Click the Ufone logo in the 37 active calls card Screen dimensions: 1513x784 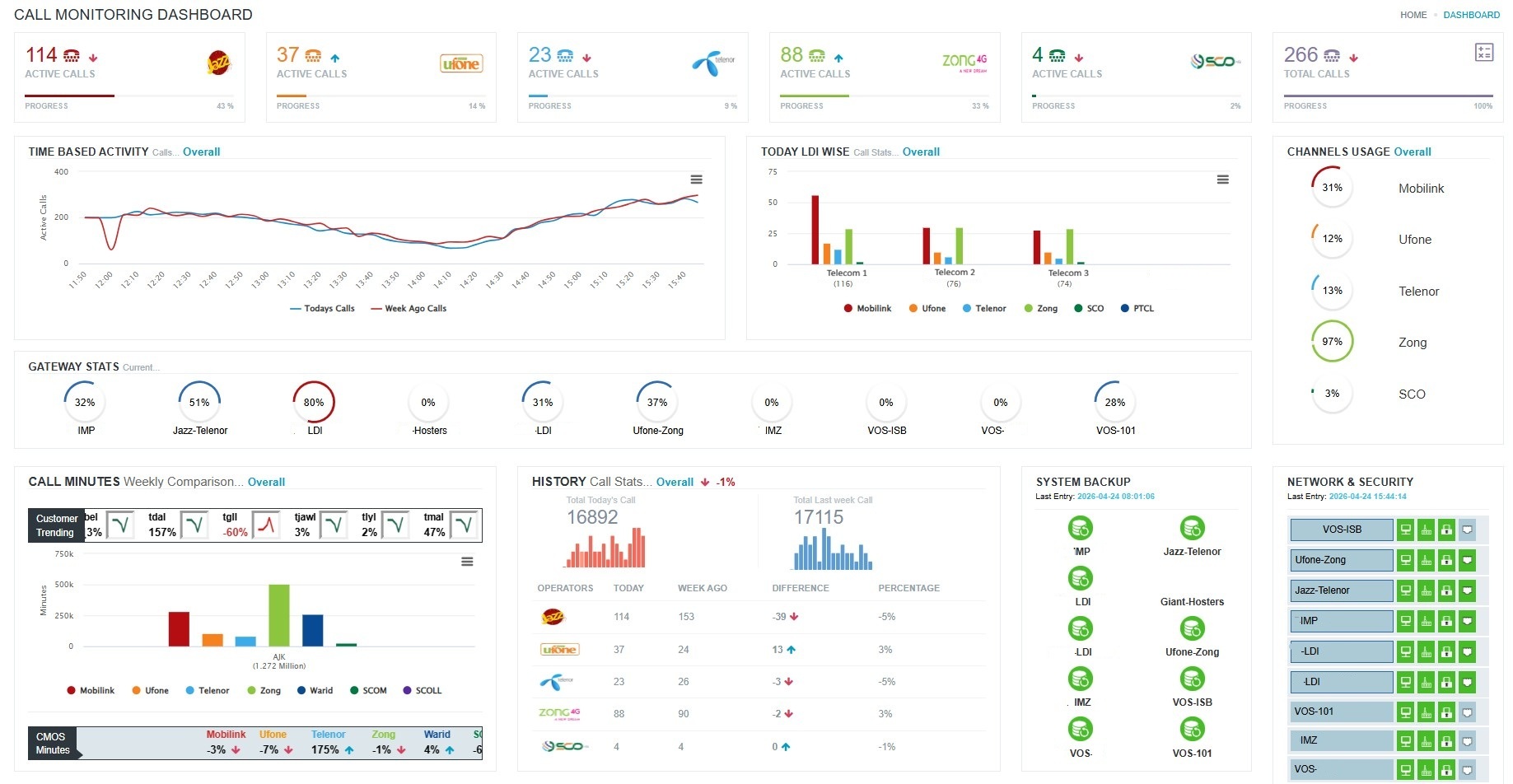pyautogui.click(x=461, y=63)
